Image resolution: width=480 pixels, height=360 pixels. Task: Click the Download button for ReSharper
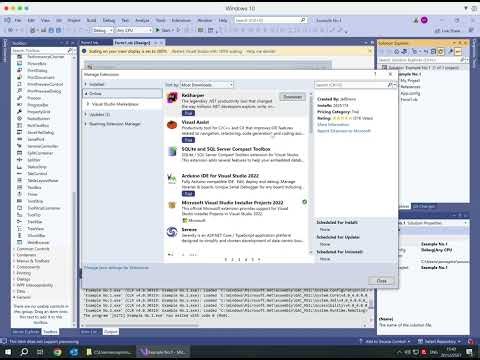292,97
